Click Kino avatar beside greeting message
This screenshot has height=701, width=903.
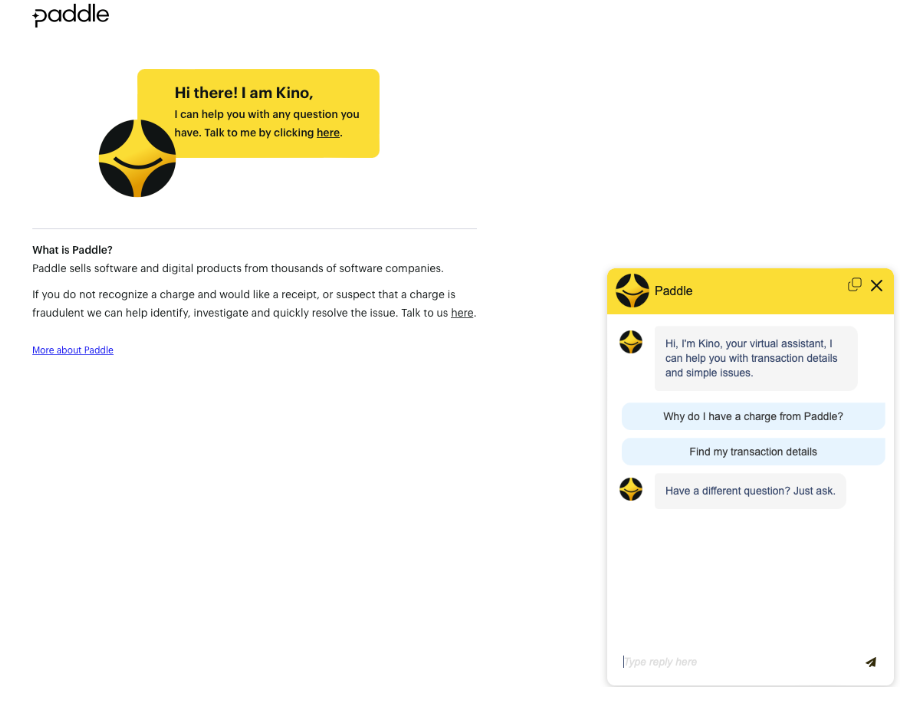(631, 342)
